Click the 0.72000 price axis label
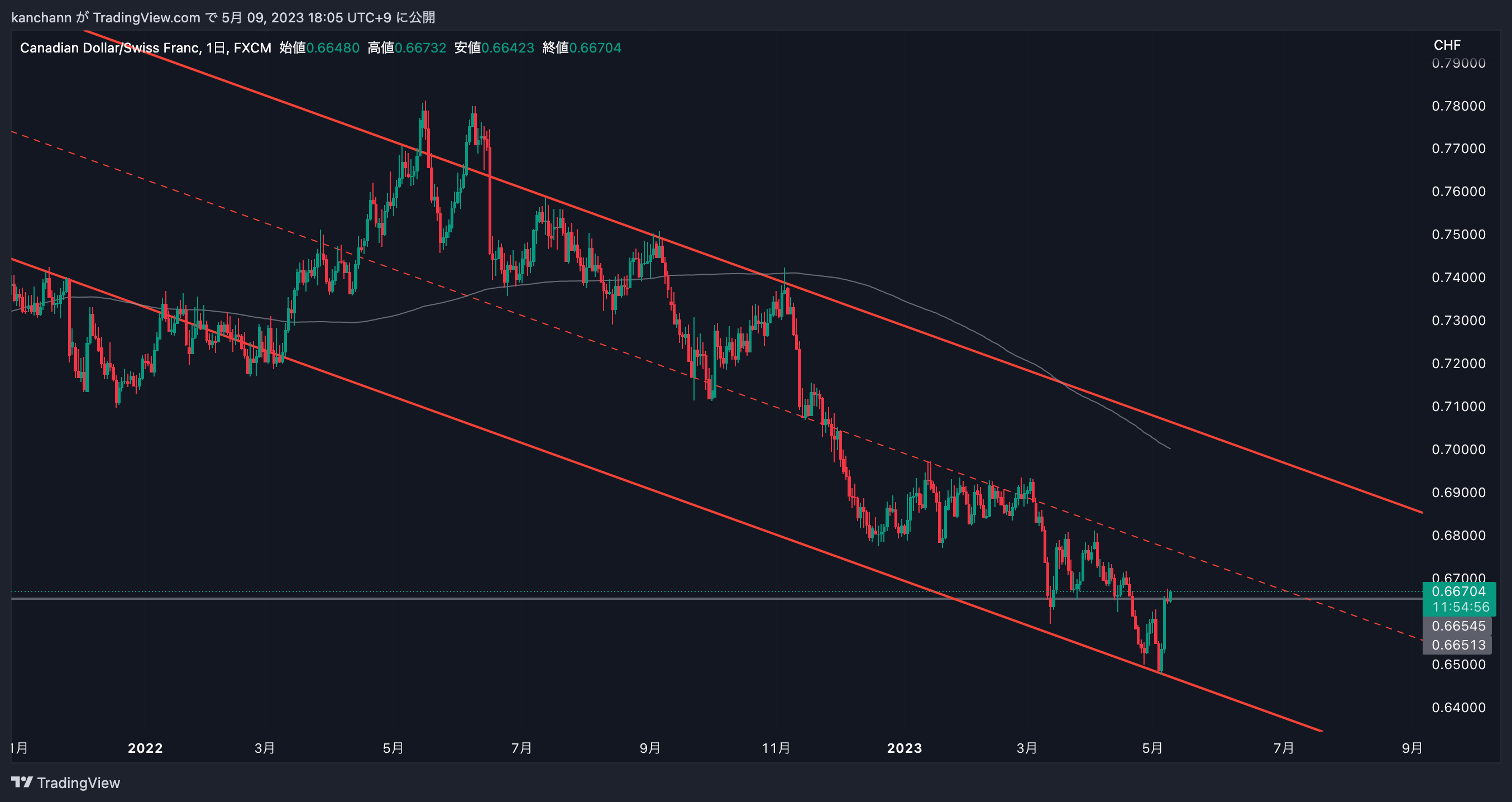This screenshot has height=802, width=1512. (x=1458, y=364)
